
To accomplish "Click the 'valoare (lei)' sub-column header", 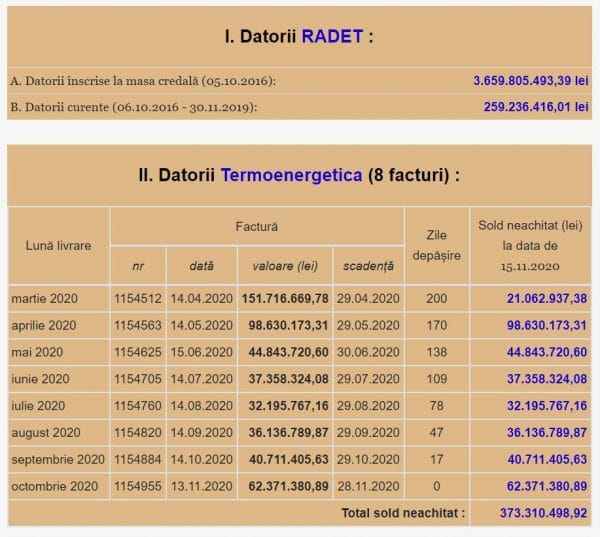I will (285, 266).
